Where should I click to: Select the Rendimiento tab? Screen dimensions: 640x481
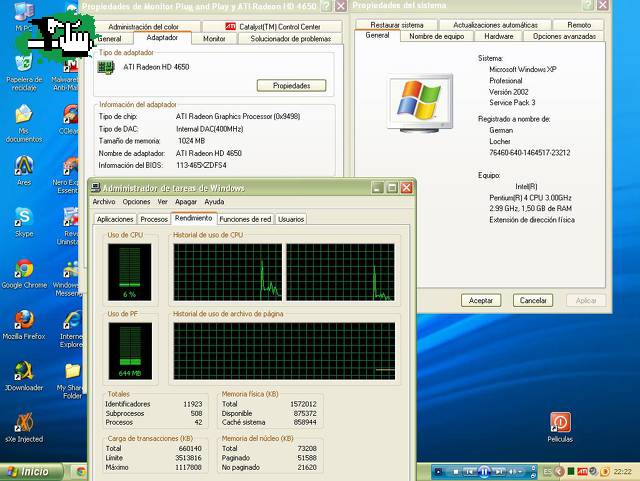click(x=193, y=218)
